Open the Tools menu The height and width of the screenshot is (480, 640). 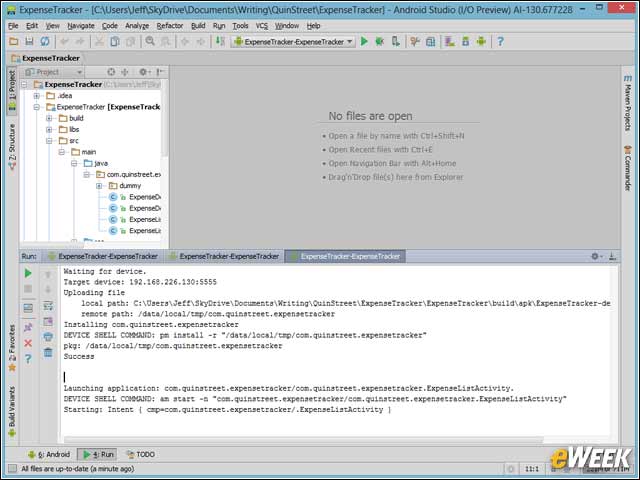coord(240,26)
